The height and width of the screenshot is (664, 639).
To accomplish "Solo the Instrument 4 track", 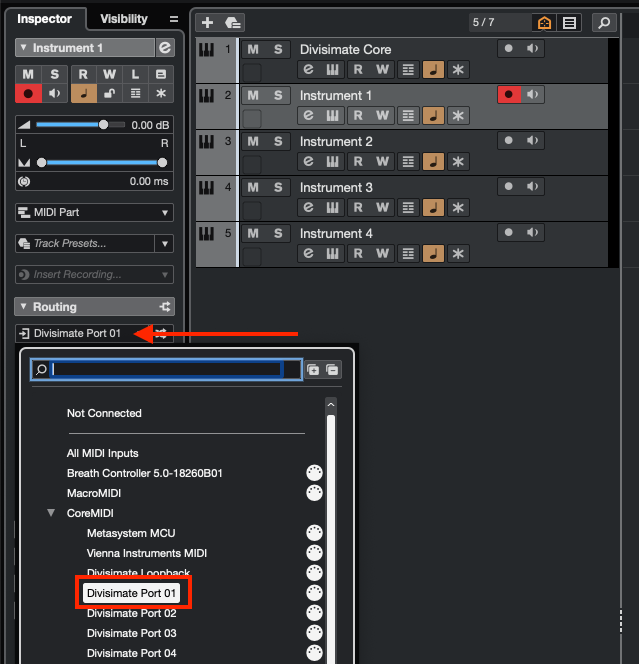I will [x=278, y=233].
